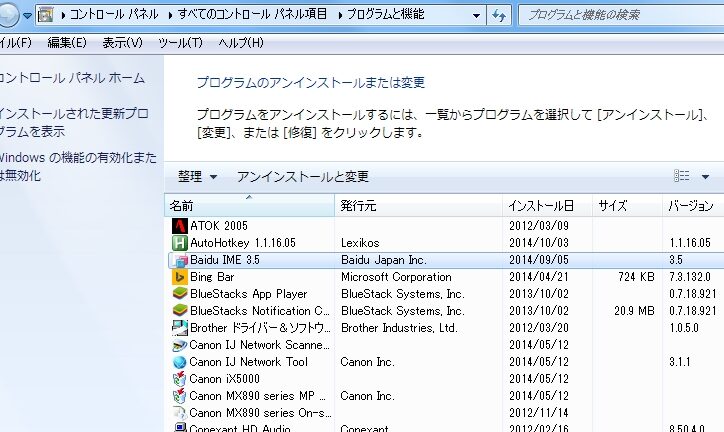Click publisher Baidu Japan Inc.
Image resolution: width=724 pixels, height=432 pixels.
pyautogui.click(x=384, y=260)
